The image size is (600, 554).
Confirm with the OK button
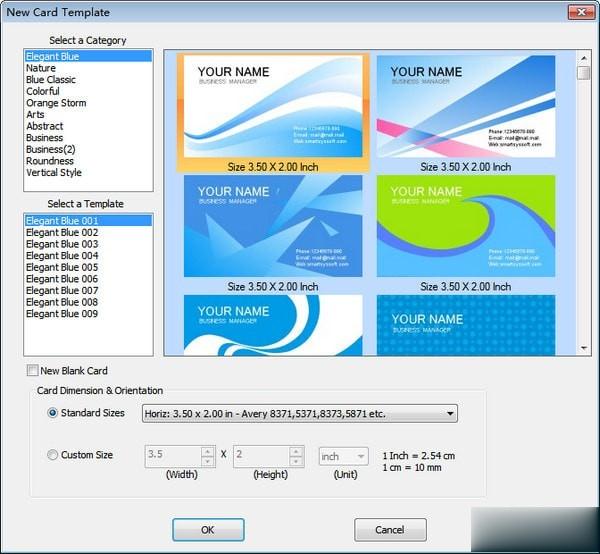pos(208,530)
